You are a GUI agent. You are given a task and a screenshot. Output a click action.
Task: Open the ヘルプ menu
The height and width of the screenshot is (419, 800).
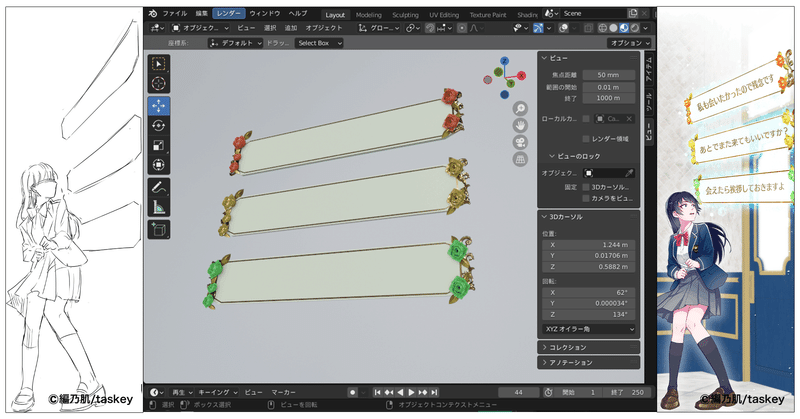point(298,14)
